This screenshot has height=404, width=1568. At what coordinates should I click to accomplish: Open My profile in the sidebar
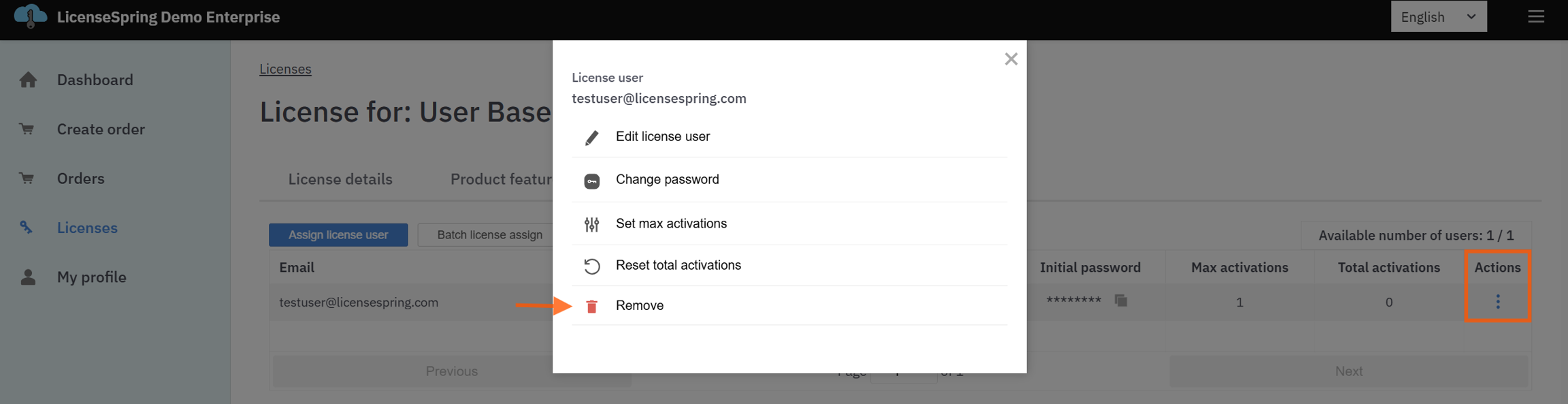tap(91, 277)
